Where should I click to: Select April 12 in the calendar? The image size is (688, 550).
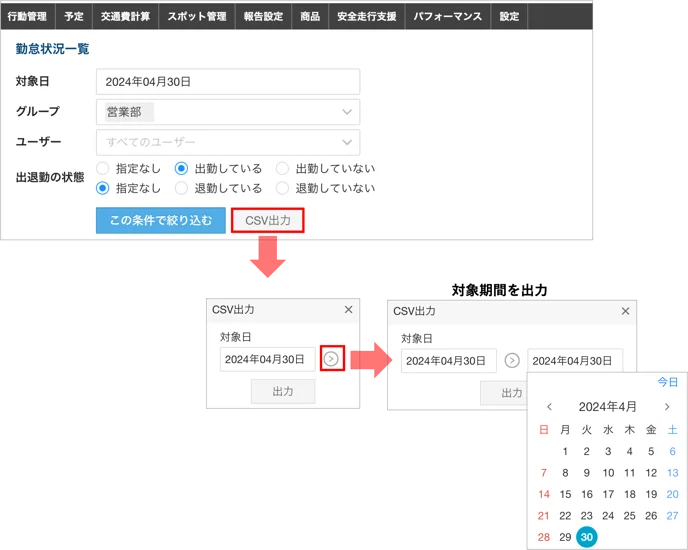(x=651, y=473)
